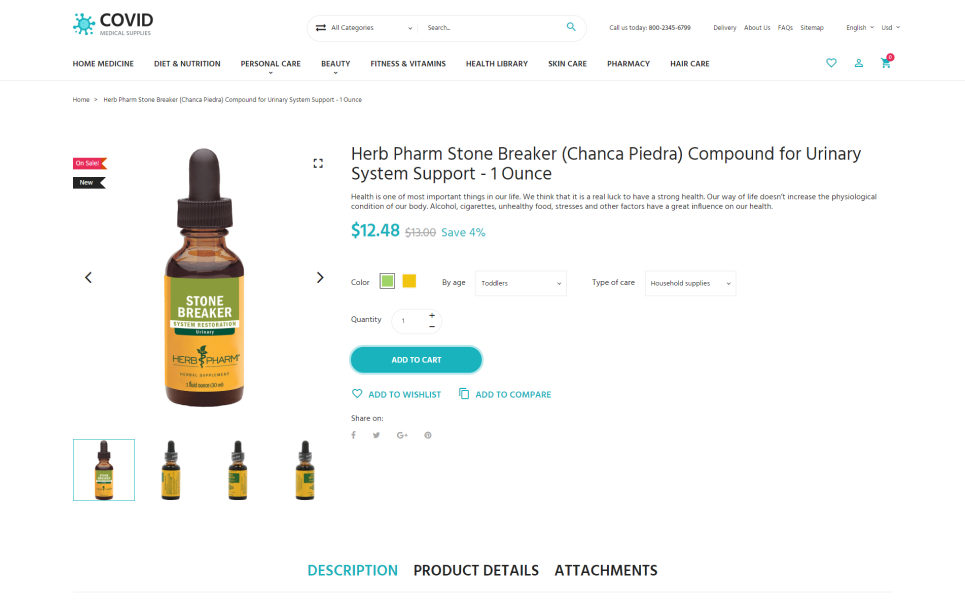The height and width of the screenshot is (600, 965).
Task: Open the Health Library menu item
Action: coord(497,63)
